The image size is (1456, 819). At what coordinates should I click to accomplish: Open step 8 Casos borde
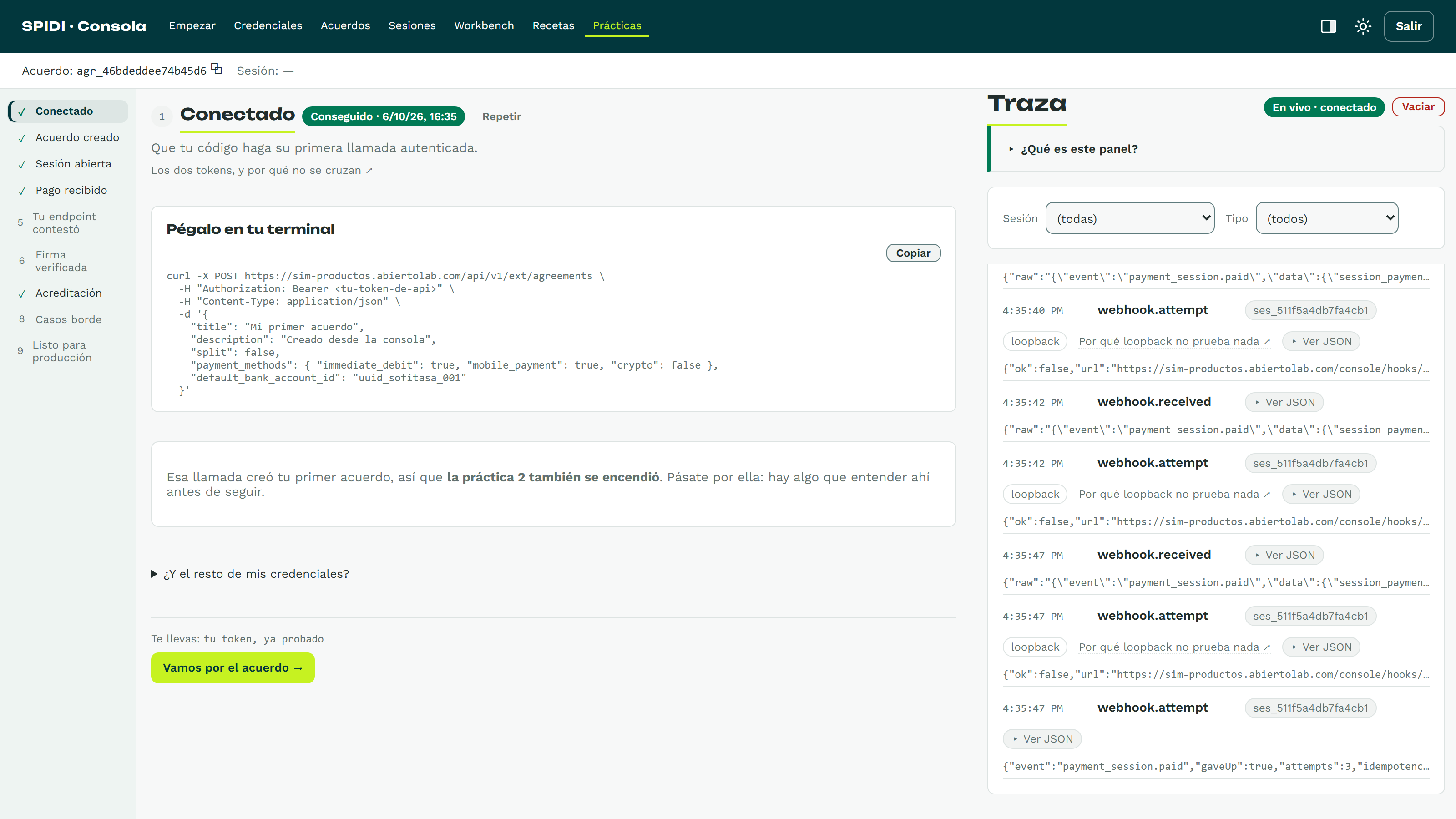68,319
